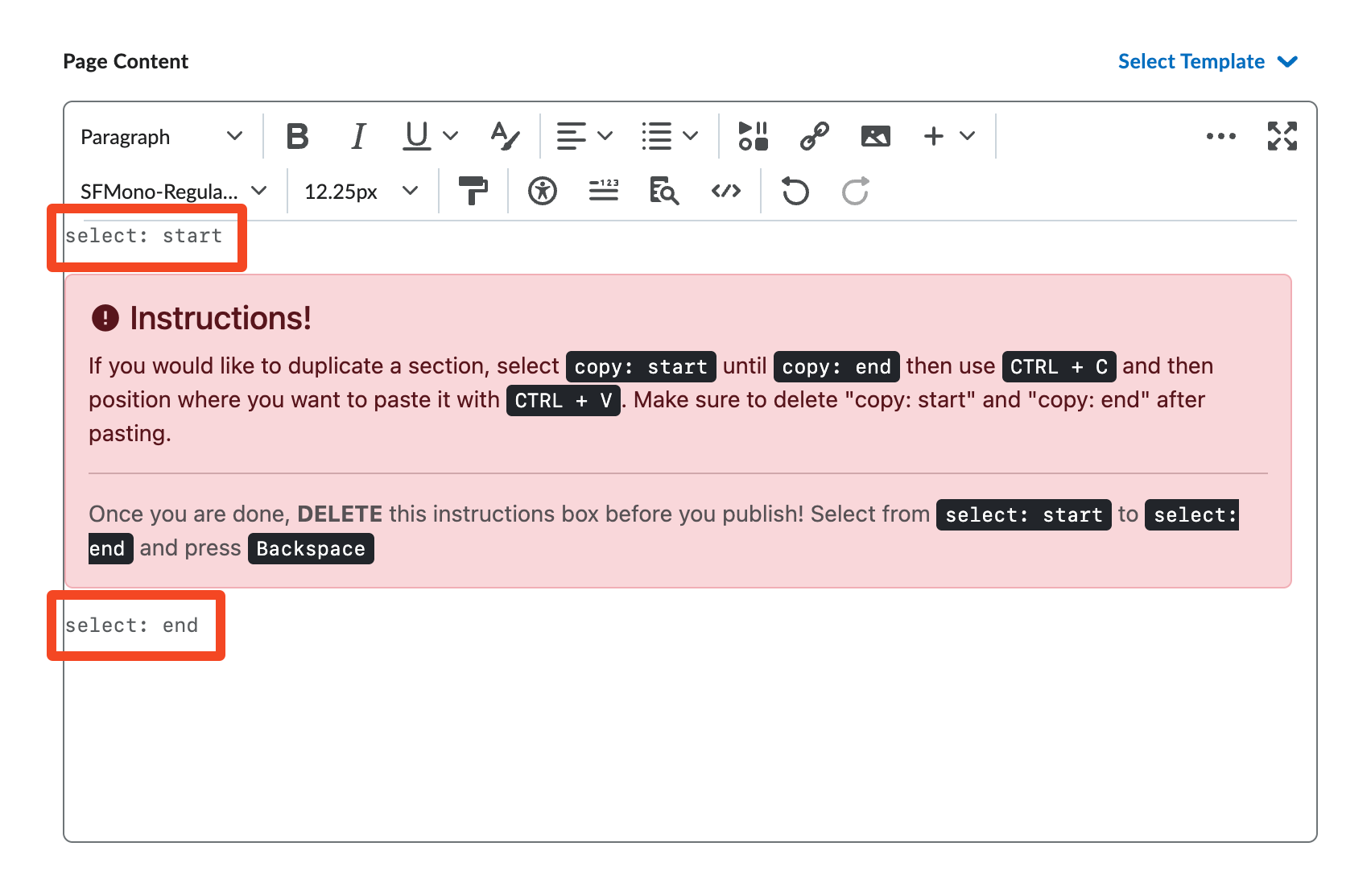Show more actions with the ellipsis menu
The height and width of the screenshot is (896, 1371).
tap(1220, 136)
